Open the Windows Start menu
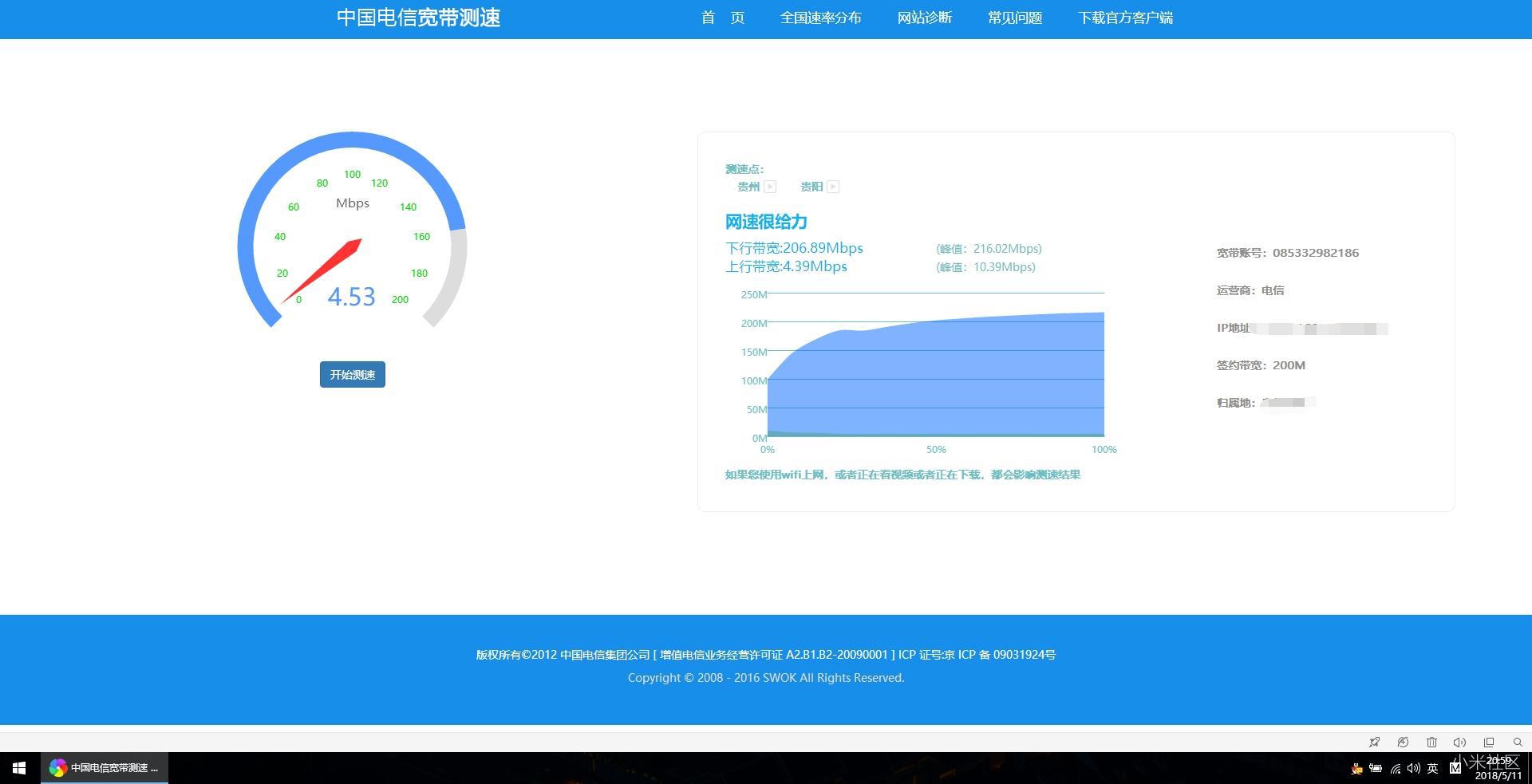The image size is (1532, 784). 19,767
